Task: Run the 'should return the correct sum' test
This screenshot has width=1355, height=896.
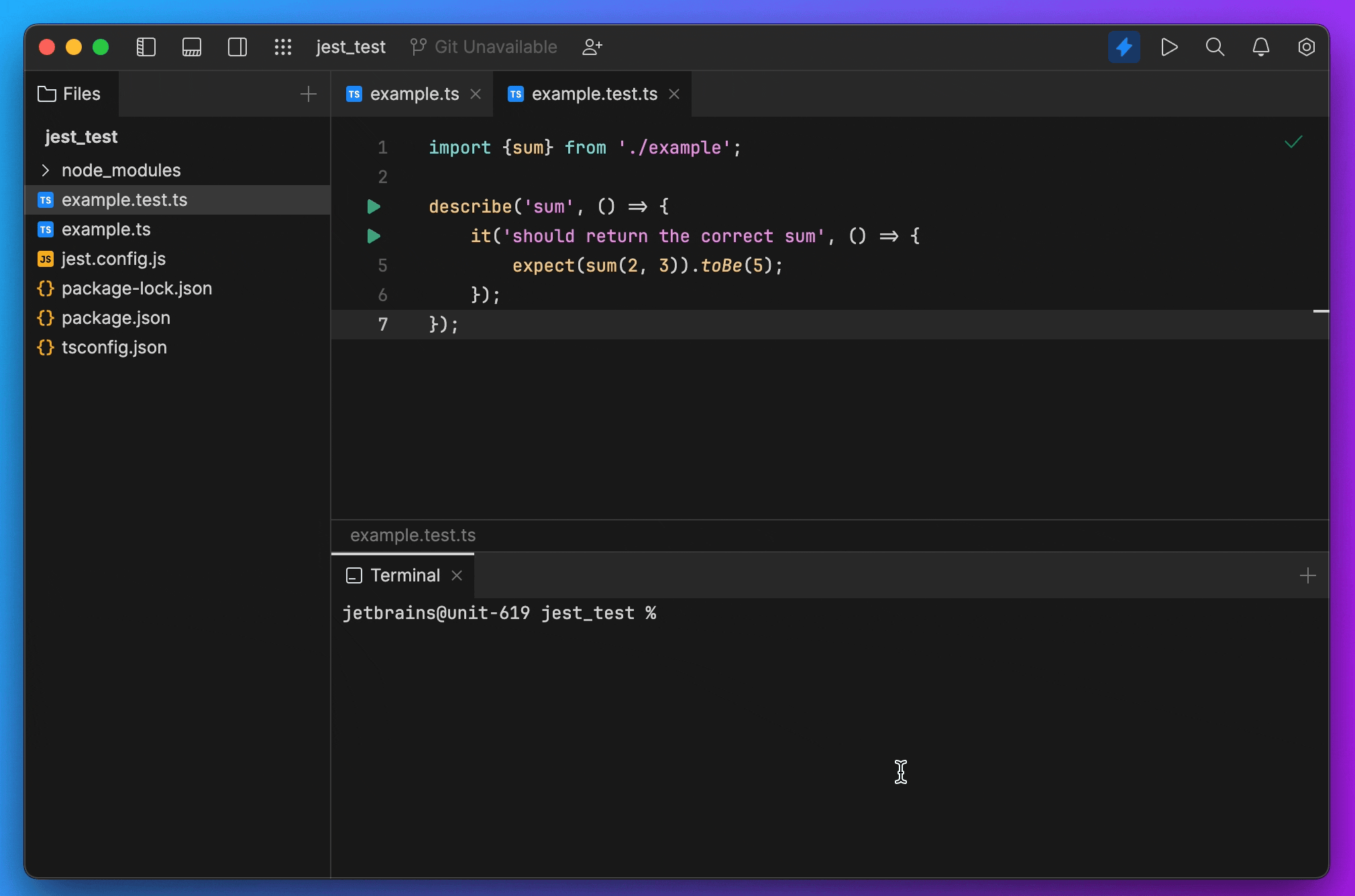Action: tap(374, 236)
